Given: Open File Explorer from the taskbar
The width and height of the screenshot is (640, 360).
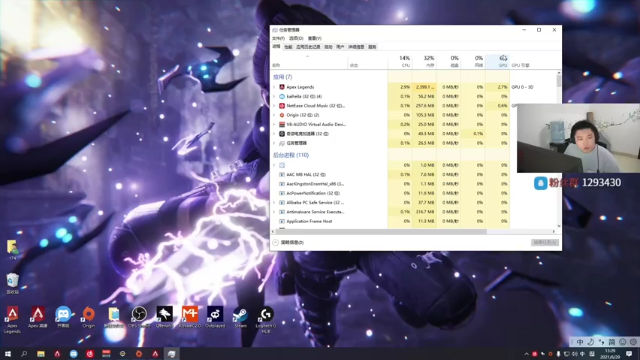Looking at the screenshot, I should pyautogui.click(x=41, y=353).
